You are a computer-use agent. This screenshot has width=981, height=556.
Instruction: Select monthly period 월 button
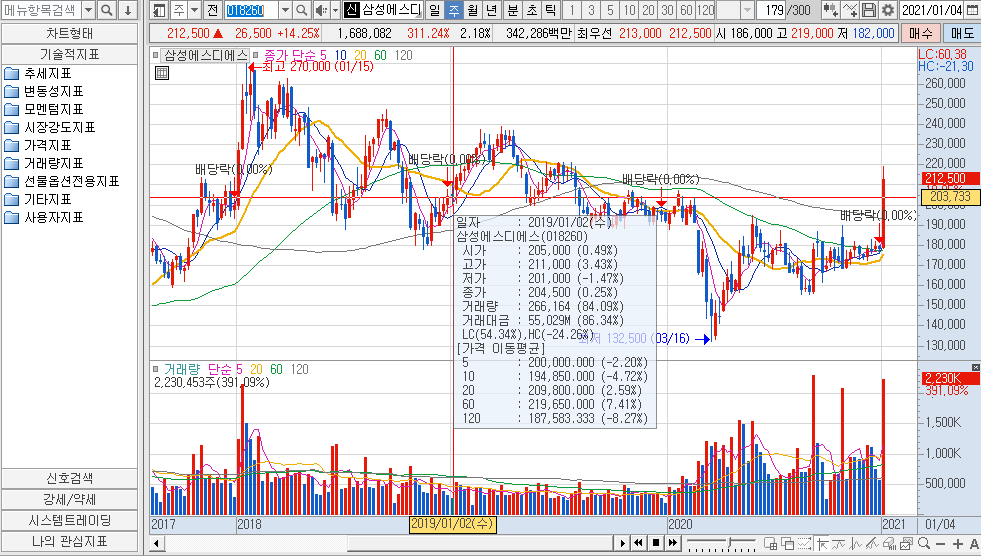click(472, 10)
